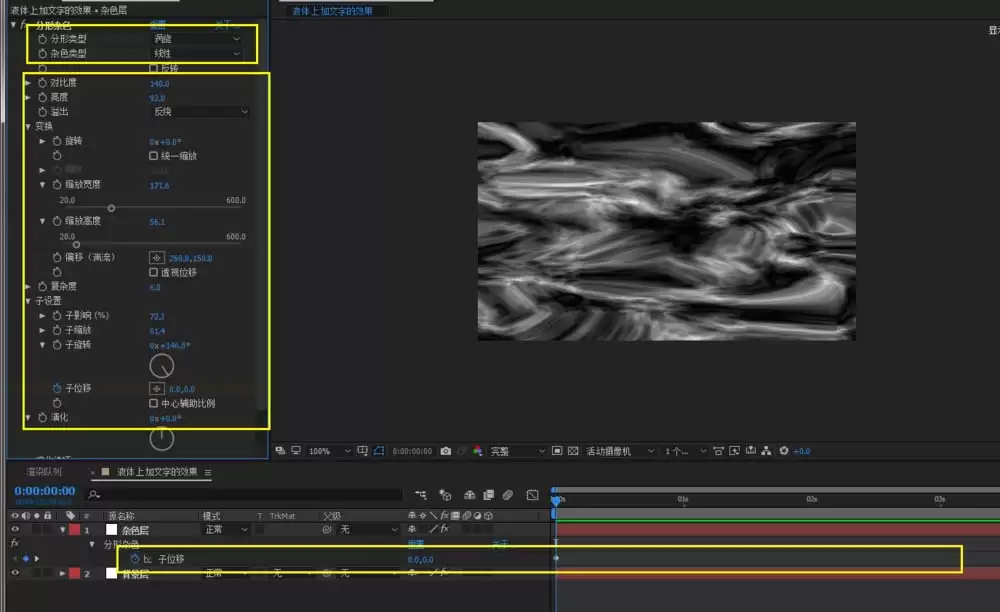Click the timeline layer search field
1000x612 pixels.
pos(244,495)
